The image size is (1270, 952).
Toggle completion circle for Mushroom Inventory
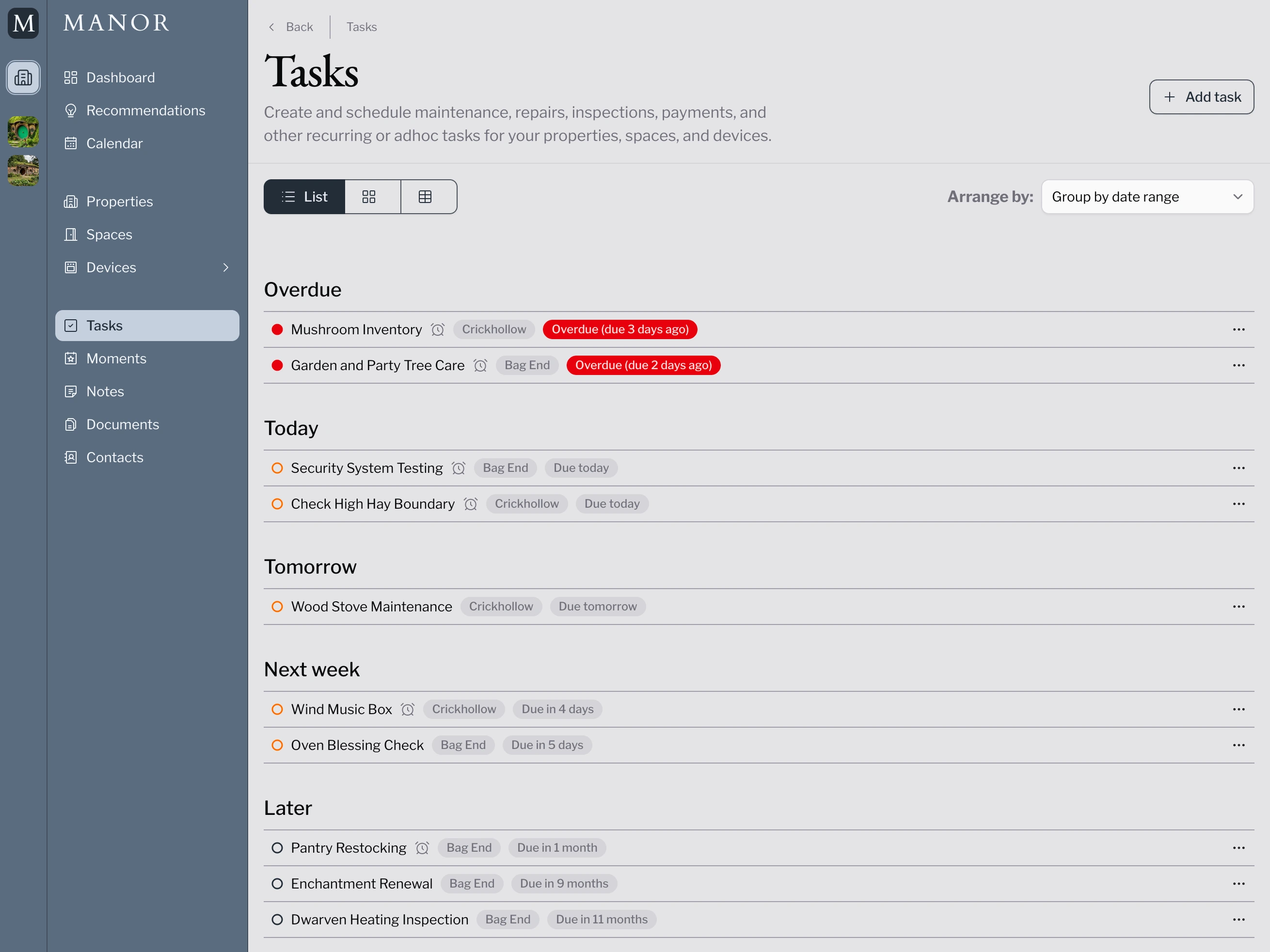277,329
